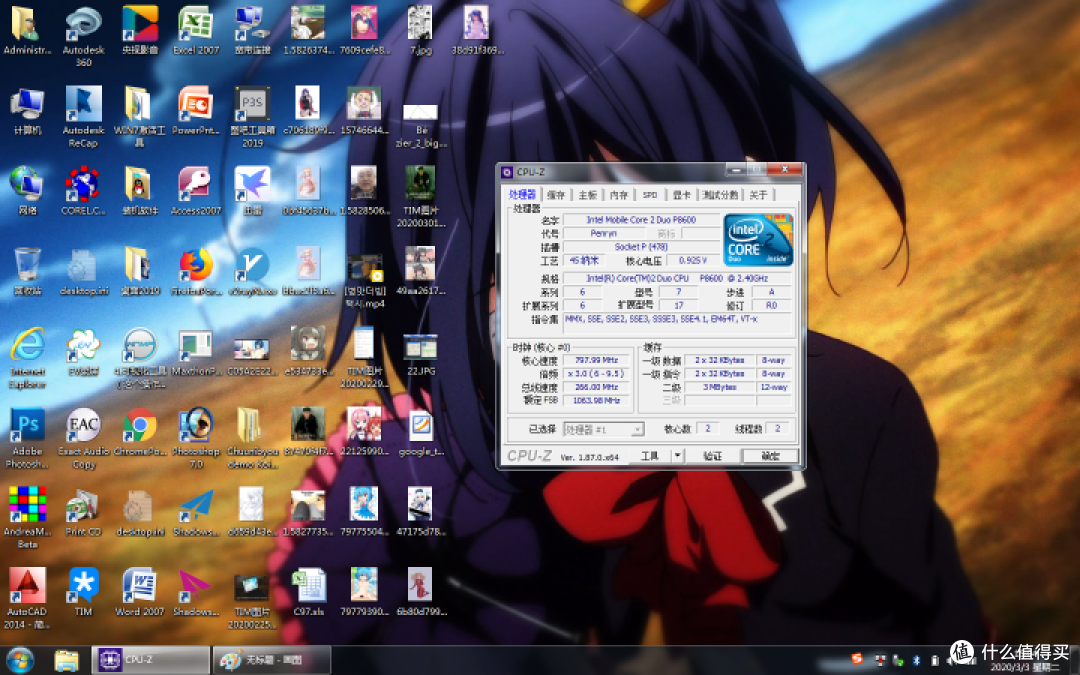Open the AutoCAD 2014 desktop icon
Viewport: 1080px width, 675px height.
pyautogui.click(x=28, y=598)
